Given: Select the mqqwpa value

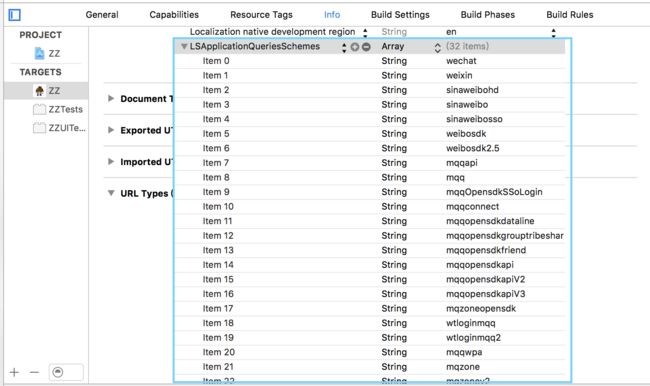Looking at the screenshot, I should click(x=464, y=352).
